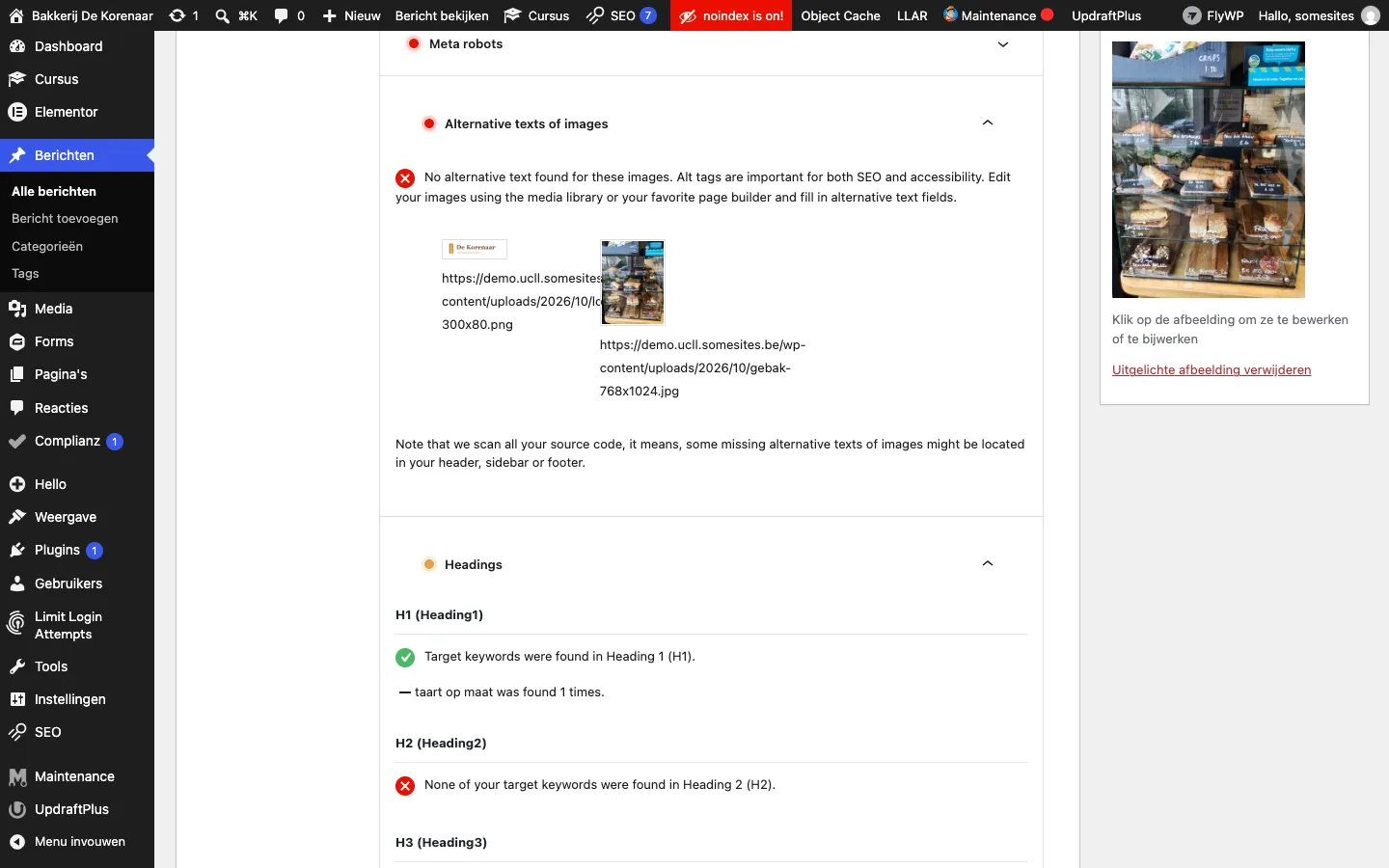Image resolution: width=1389 pixels, height=868 pixels.
Task: Click LLAR in the admin bar
Action: [x=912, y=15]
